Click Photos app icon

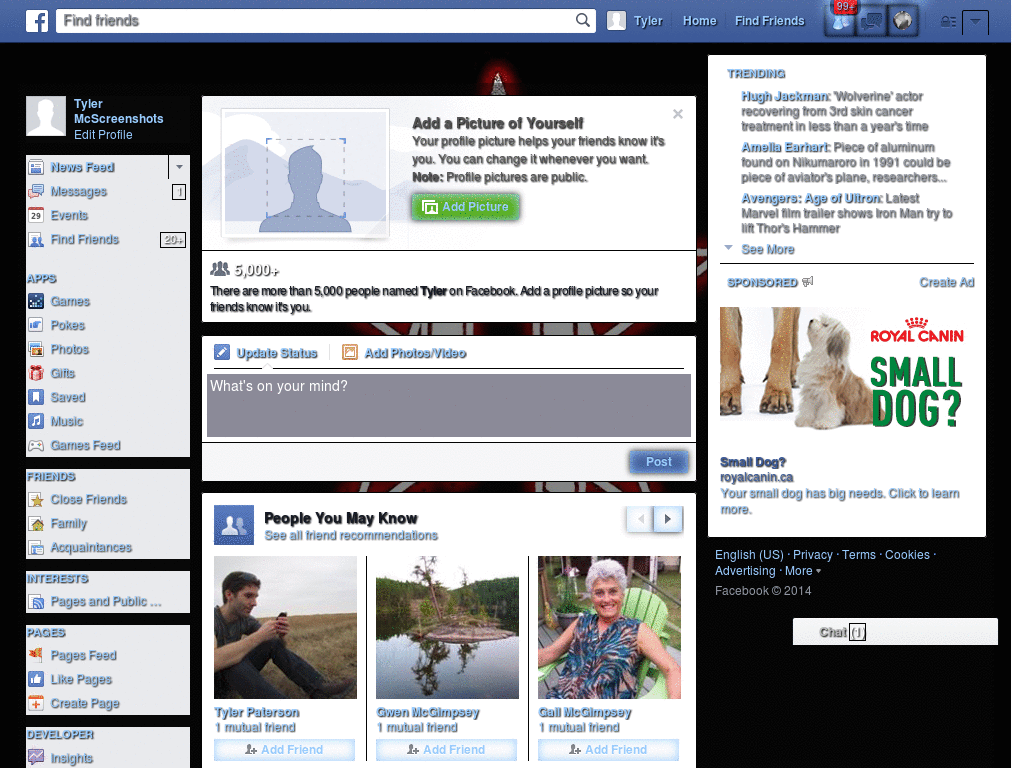click(36, 349)
